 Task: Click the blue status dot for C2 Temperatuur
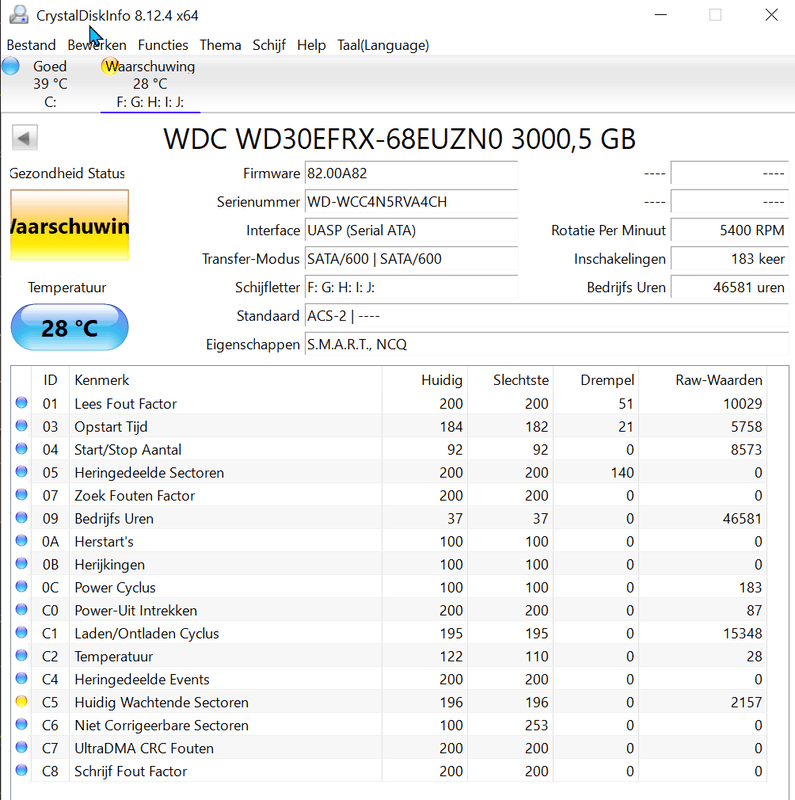click(x=21, y=656)
